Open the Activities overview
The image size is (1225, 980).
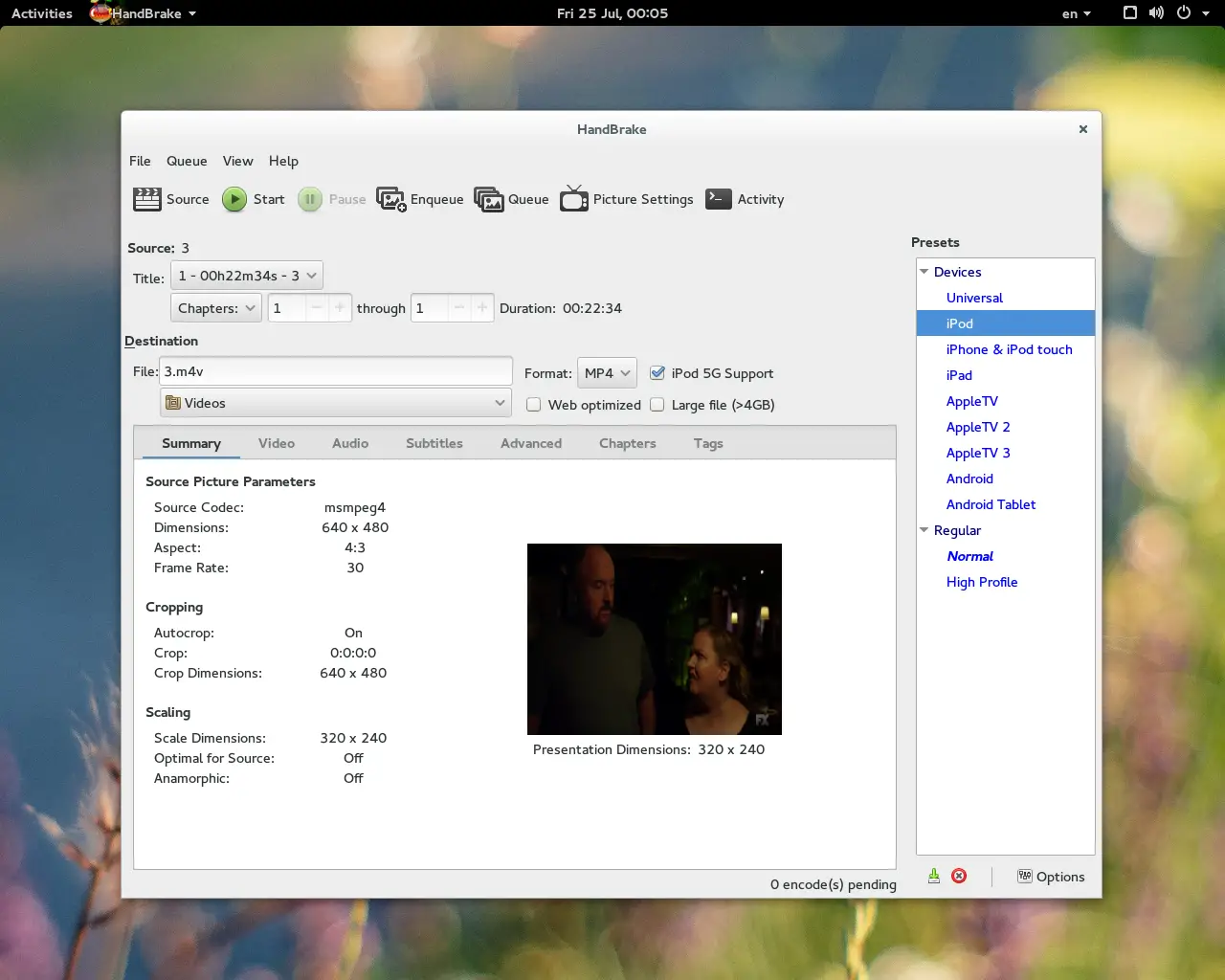coord(42,13)
